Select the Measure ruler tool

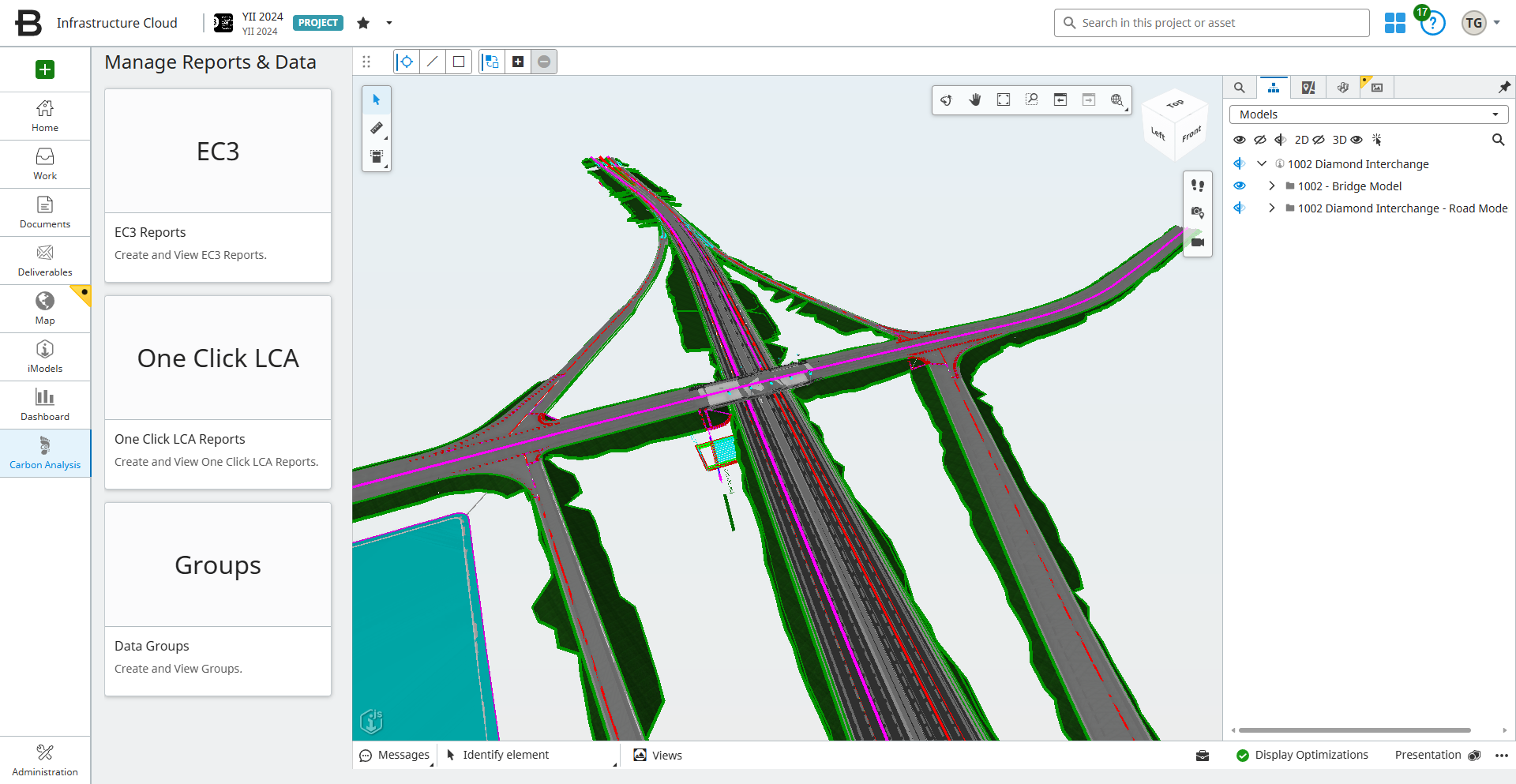pos(377,129)
